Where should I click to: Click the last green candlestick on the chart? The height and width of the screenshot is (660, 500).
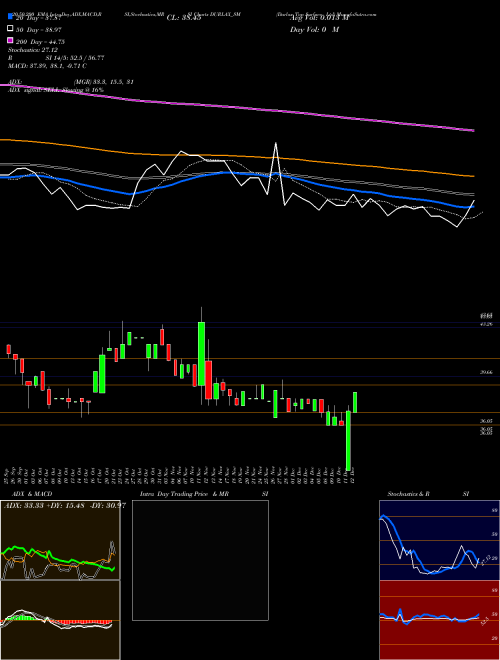coord(355,402)
